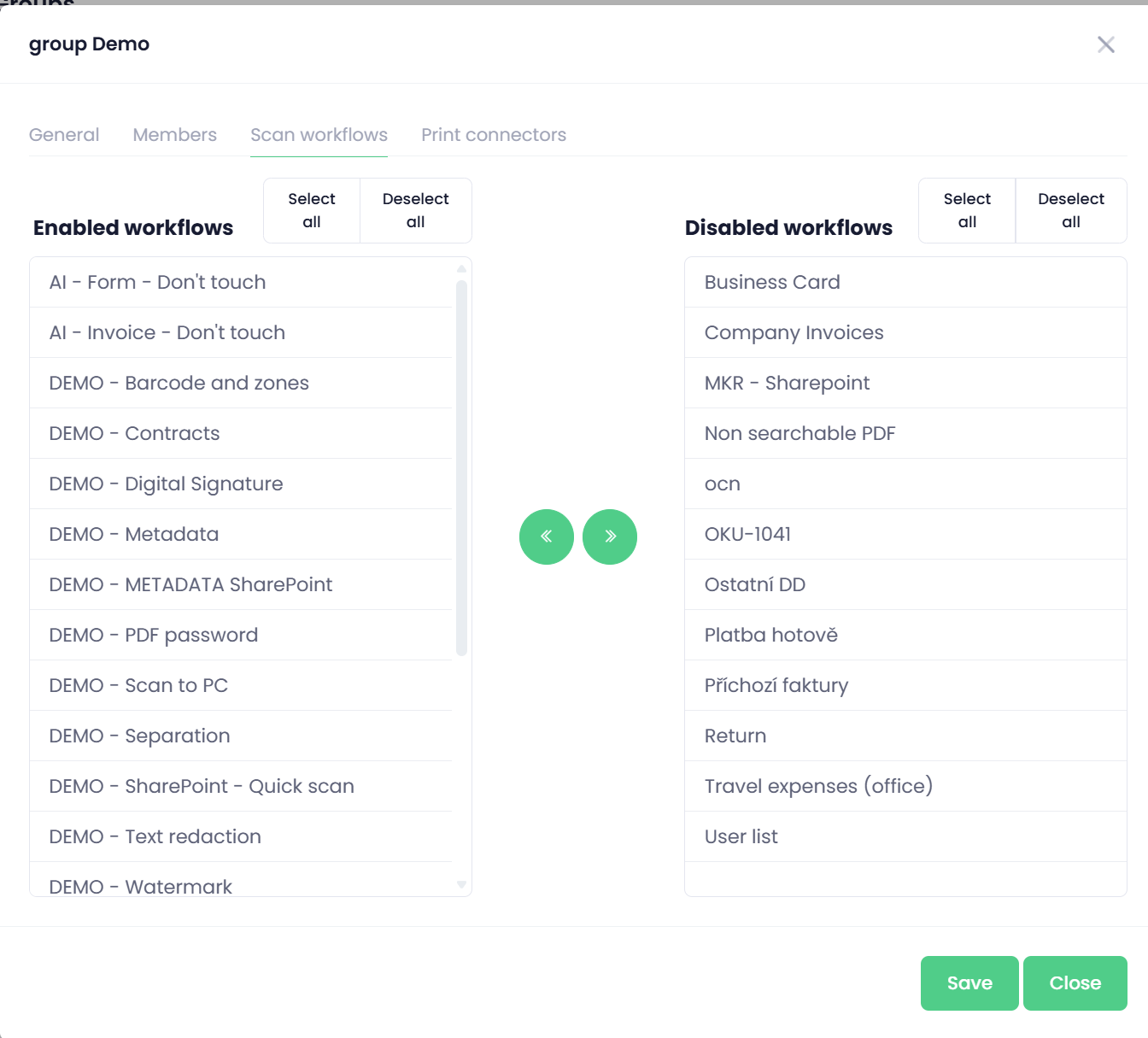
Task: Save the group workflow changes
Action: pyautogui.click(x=969, y=983)
